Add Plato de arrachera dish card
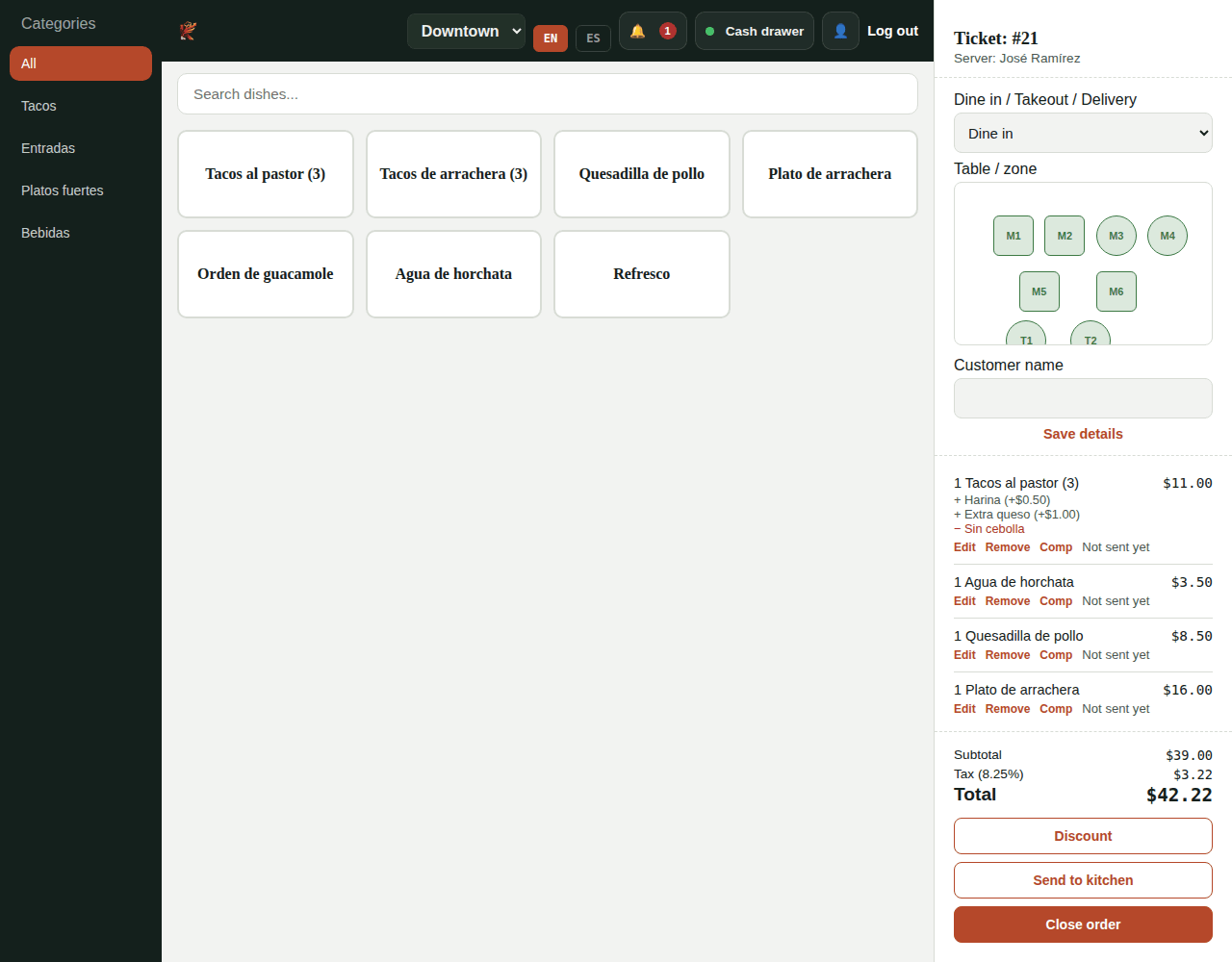The height and width of the screenshot is (962, 1232). click(830, 174)
